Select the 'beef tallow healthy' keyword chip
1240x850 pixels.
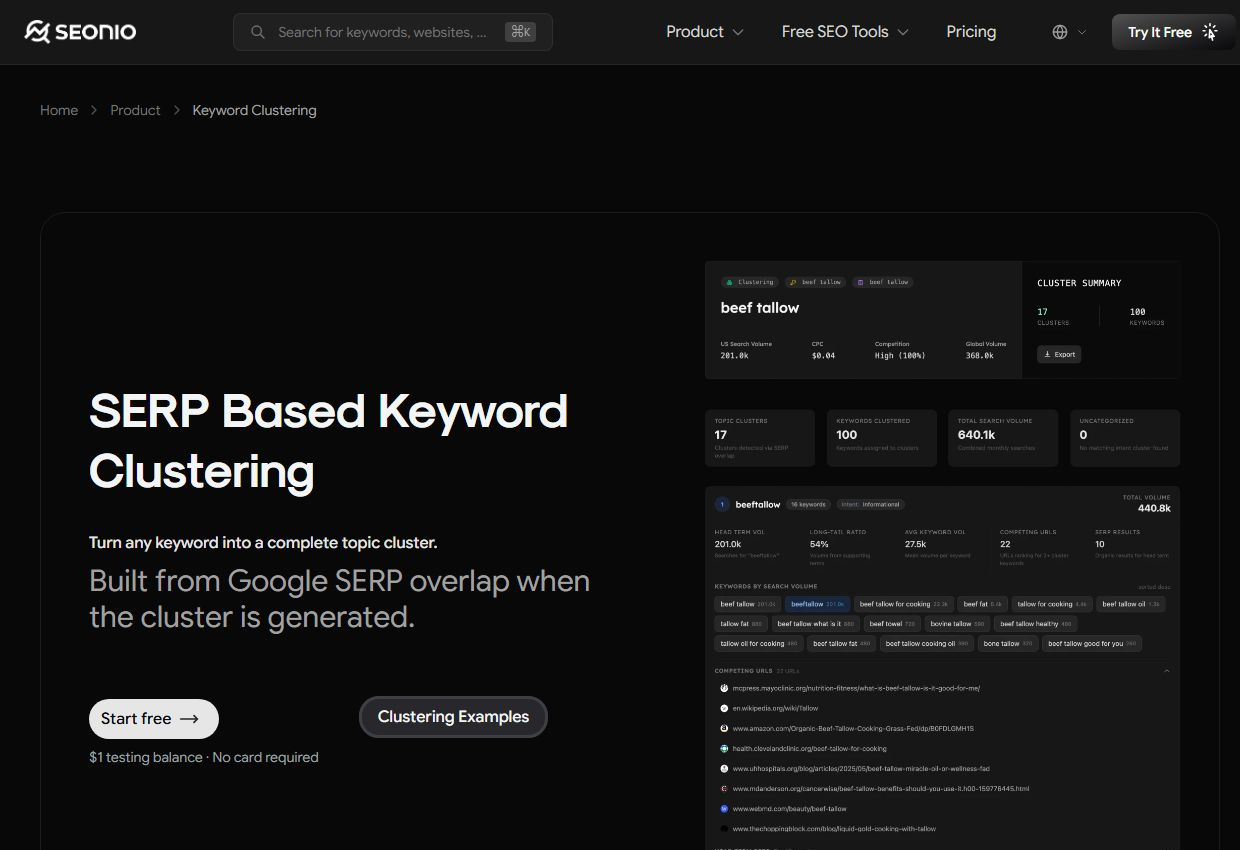point(1036,624)
